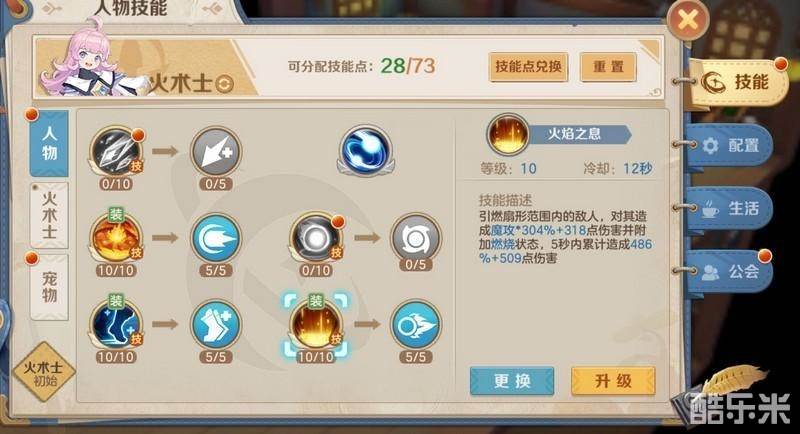800x434 pixels.
Task: Select the gray vortex skill at 0/5
Action: (415, 238)
